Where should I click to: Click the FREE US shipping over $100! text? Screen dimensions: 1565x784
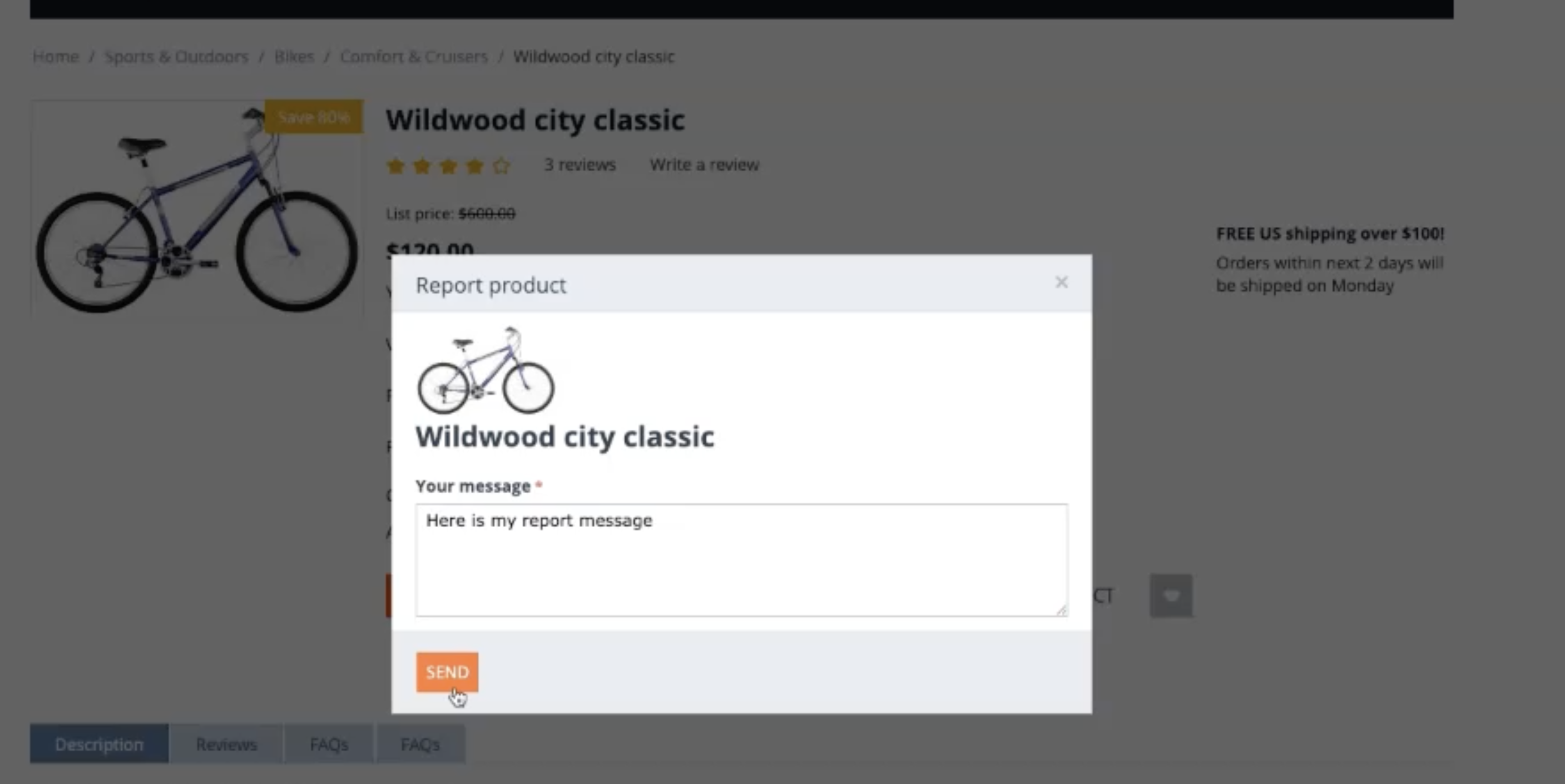click(x=1330, y=233)
